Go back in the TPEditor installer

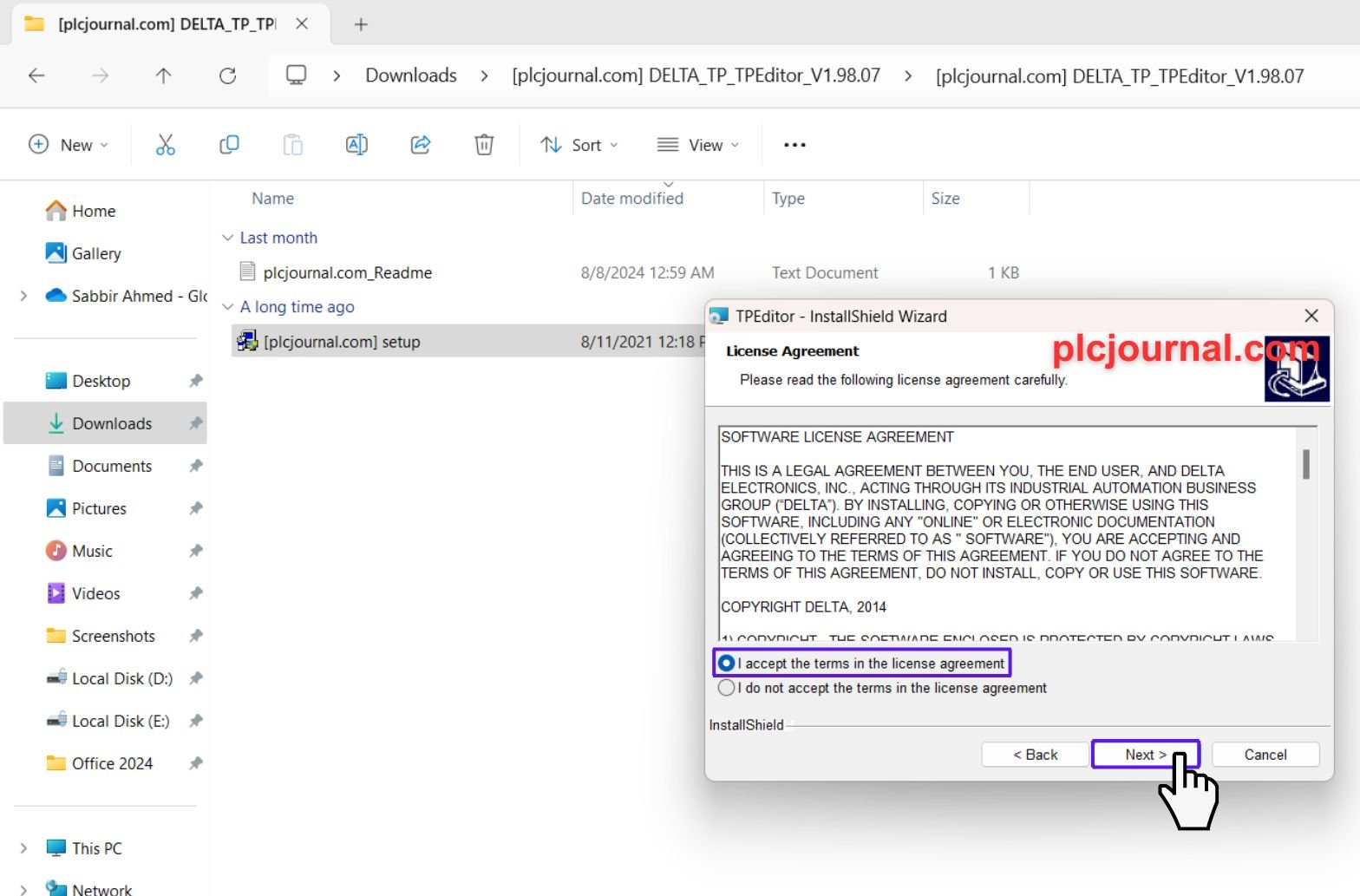pos(1035,755)
